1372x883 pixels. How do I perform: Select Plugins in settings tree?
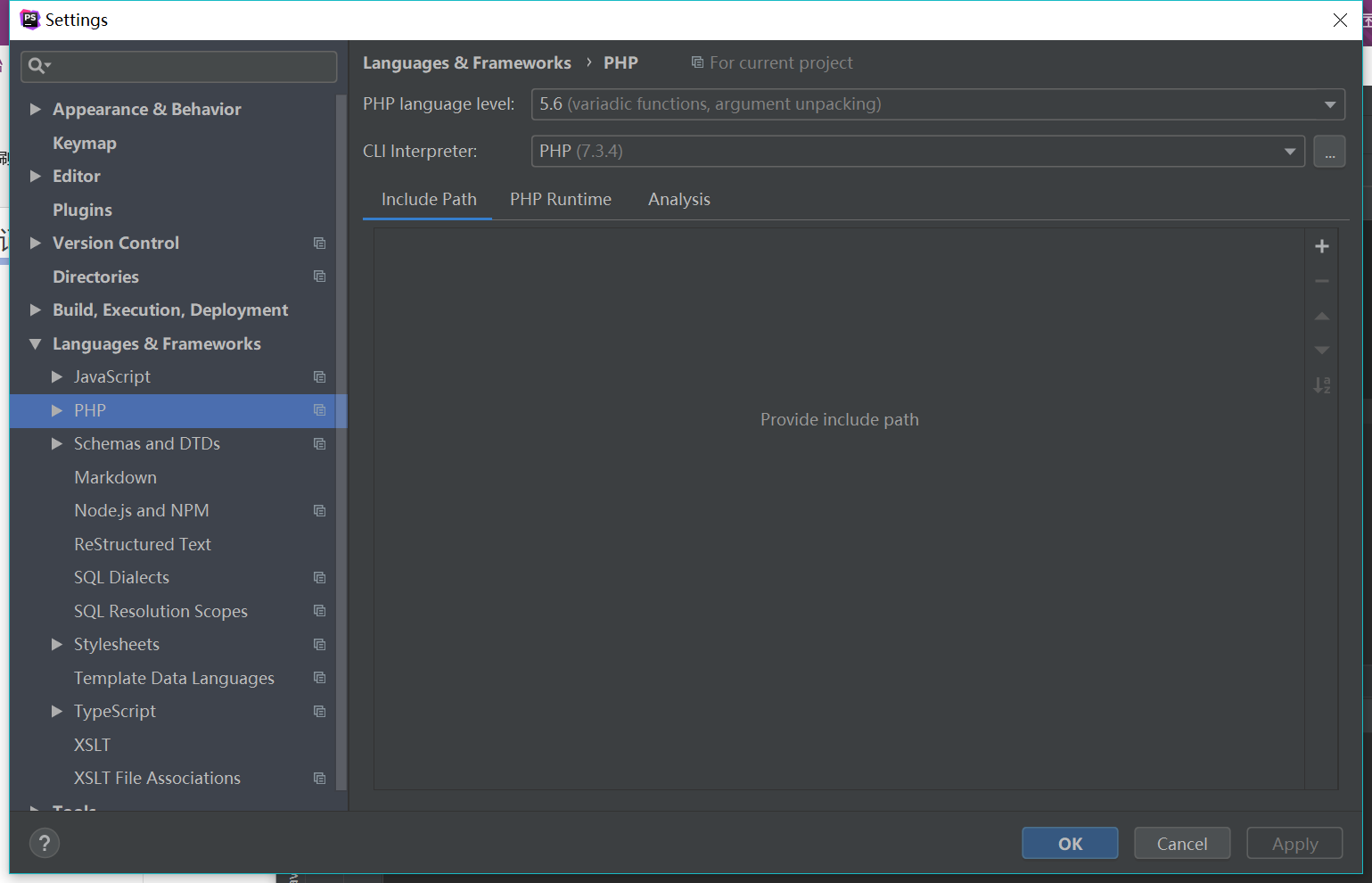pyautogui.click(x=82, y=210)
